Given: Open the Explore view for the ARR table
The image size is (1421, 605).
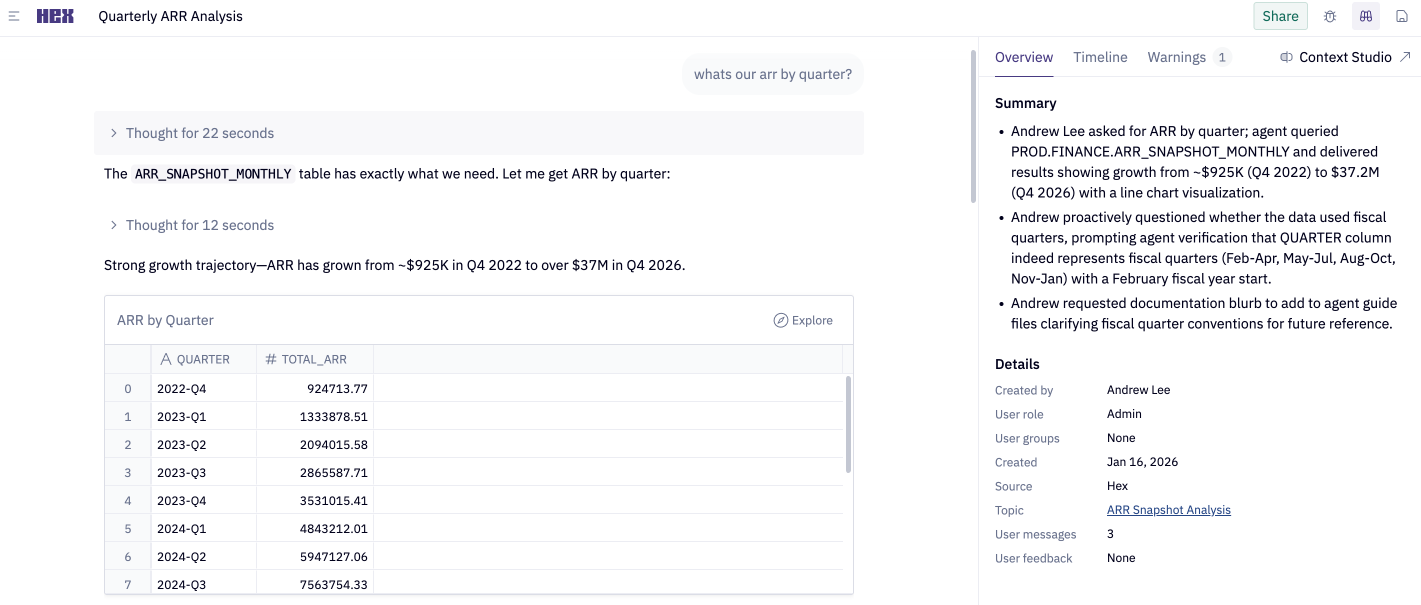Looking at the screenshot, I should (x=804, y=319).
